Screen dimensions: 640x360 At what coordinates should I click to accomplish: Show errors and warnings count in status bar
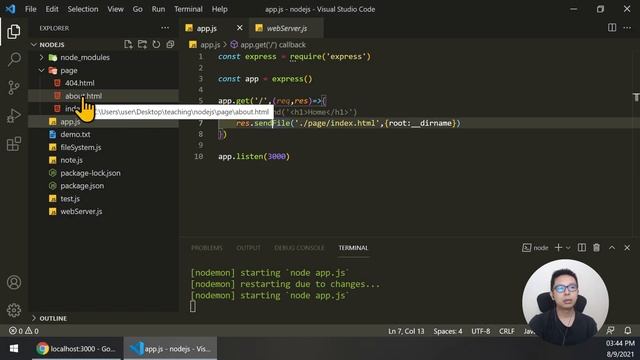click(x=24, y=331)
